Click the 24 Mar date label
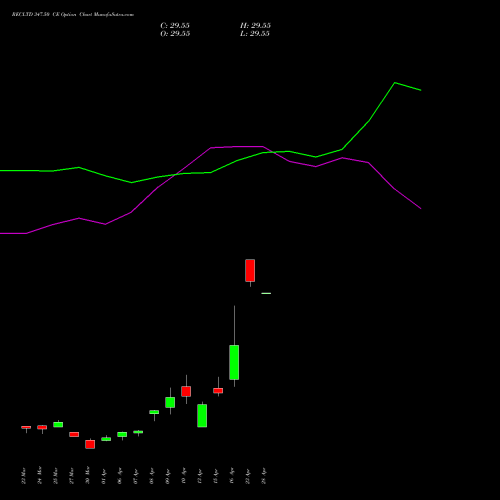The height and width of the screenshot is (500, 500). pyautogui.click(x=39, y=476)
